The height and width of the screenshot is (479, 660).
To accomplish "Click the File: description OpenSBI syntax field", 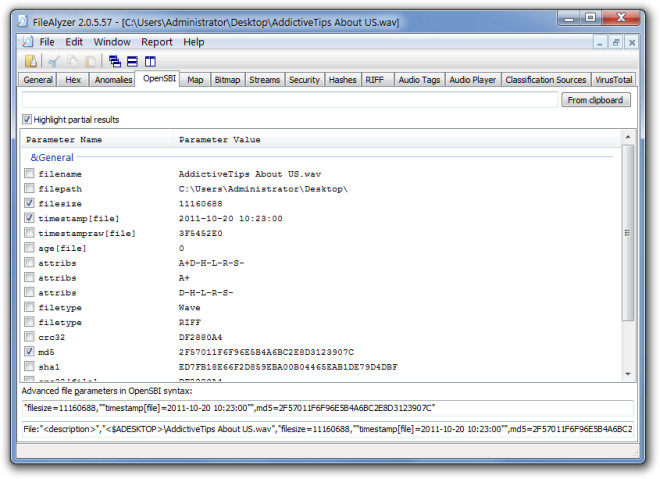I will tap(327, 429).
